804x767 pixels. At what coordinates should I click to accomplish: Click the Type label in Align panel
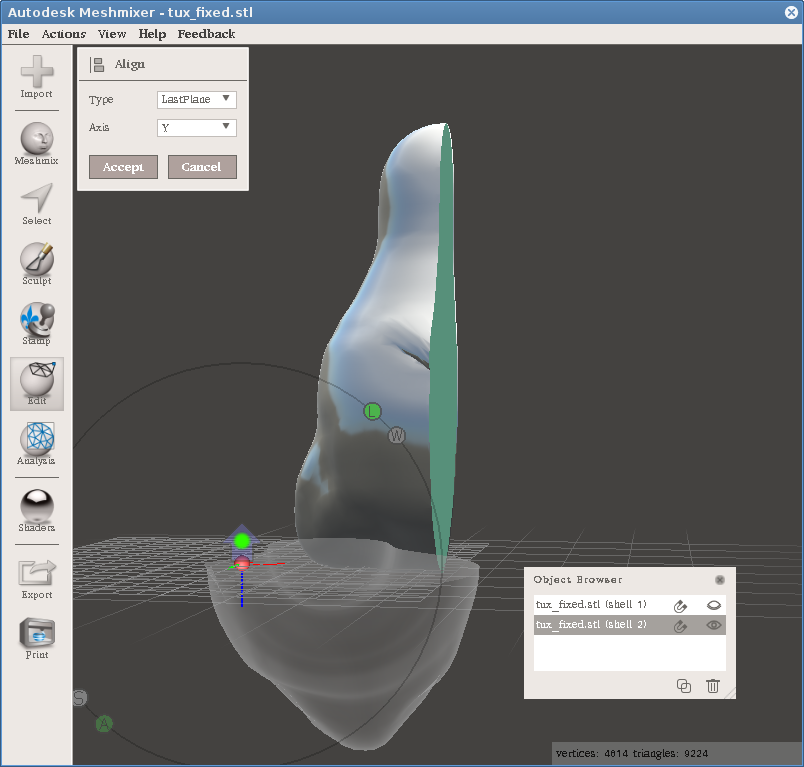pyautogui.click(x=101, y=99)
